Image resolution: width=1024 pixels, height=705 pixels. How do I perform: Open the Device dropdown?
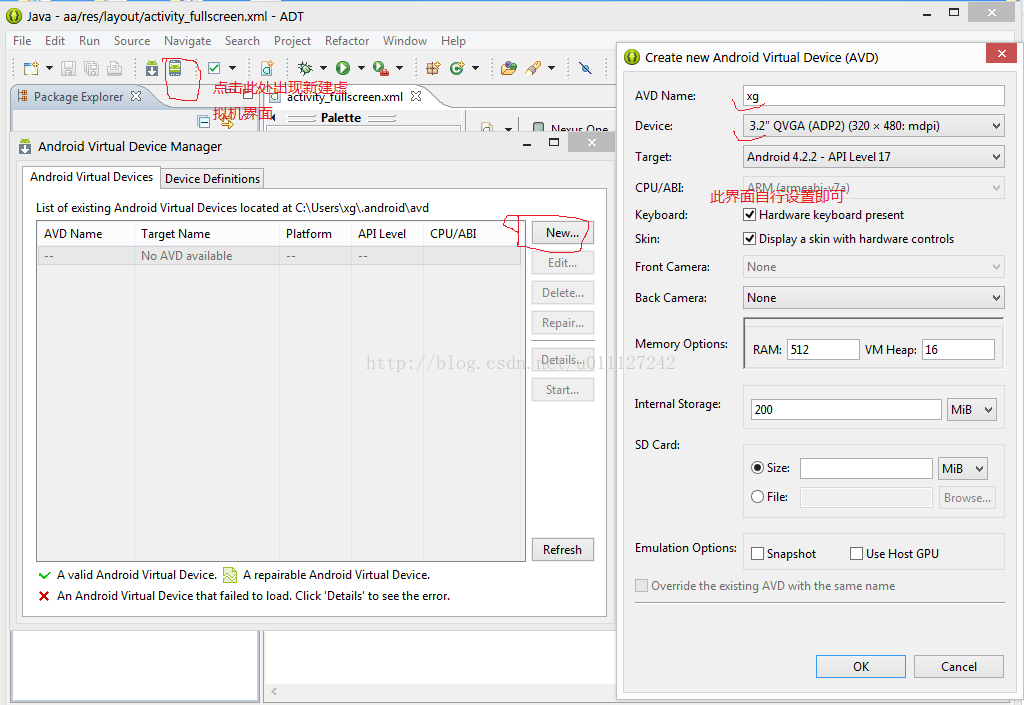pyautogui.click(x=873, y=125)
